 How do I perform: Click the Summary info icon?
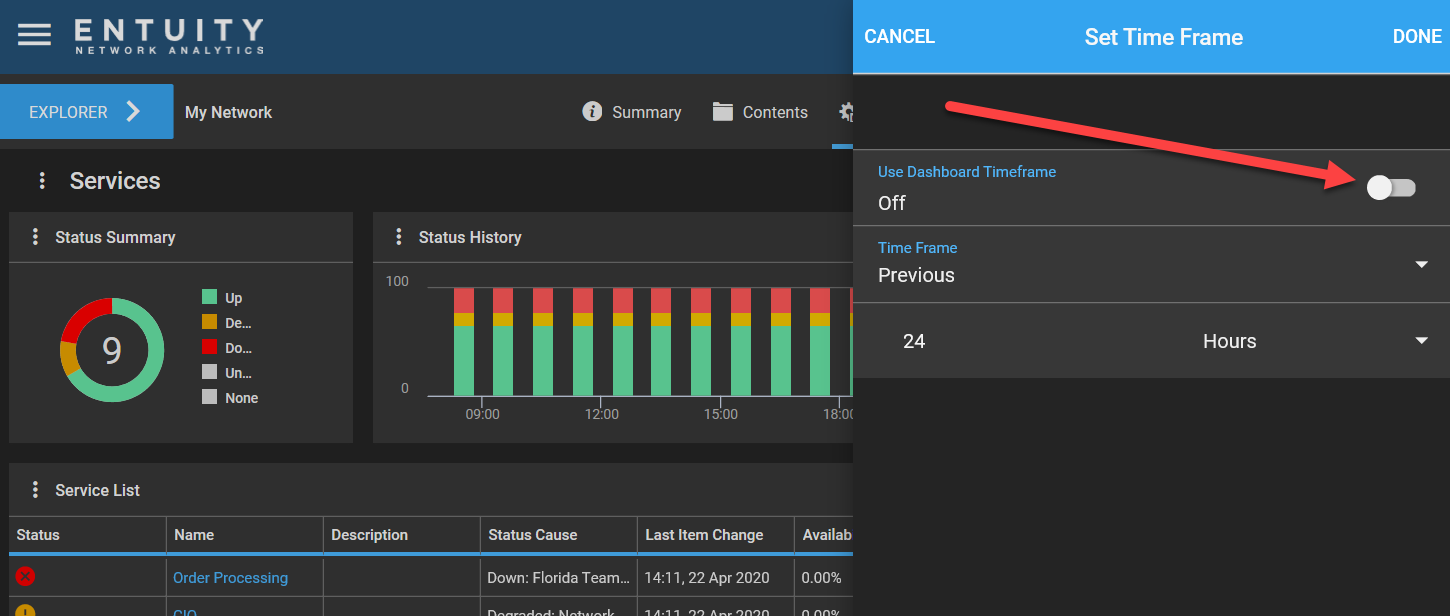(592, 112)
